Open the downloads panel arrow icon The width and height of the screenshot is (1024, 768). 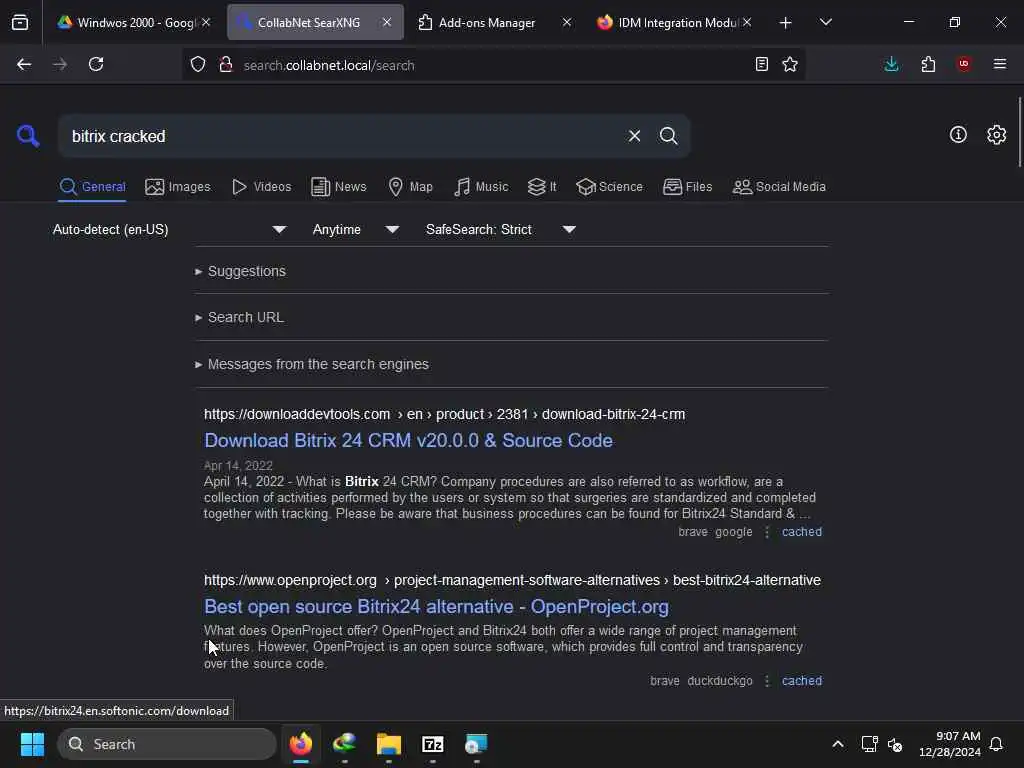(x=891, y=64)
